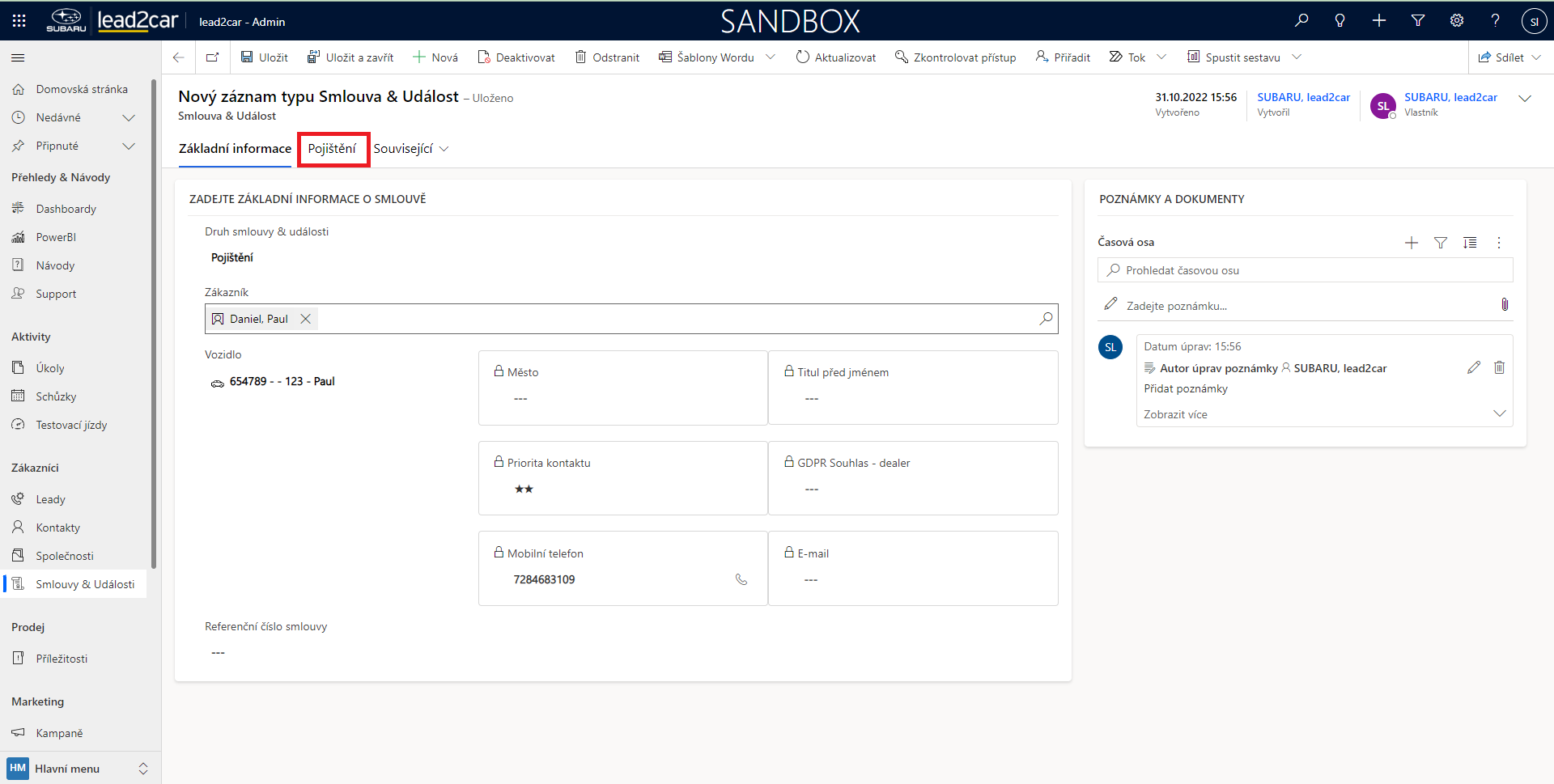
Task: Click the phone call icon next to mobile number
Action: point(741,579)
